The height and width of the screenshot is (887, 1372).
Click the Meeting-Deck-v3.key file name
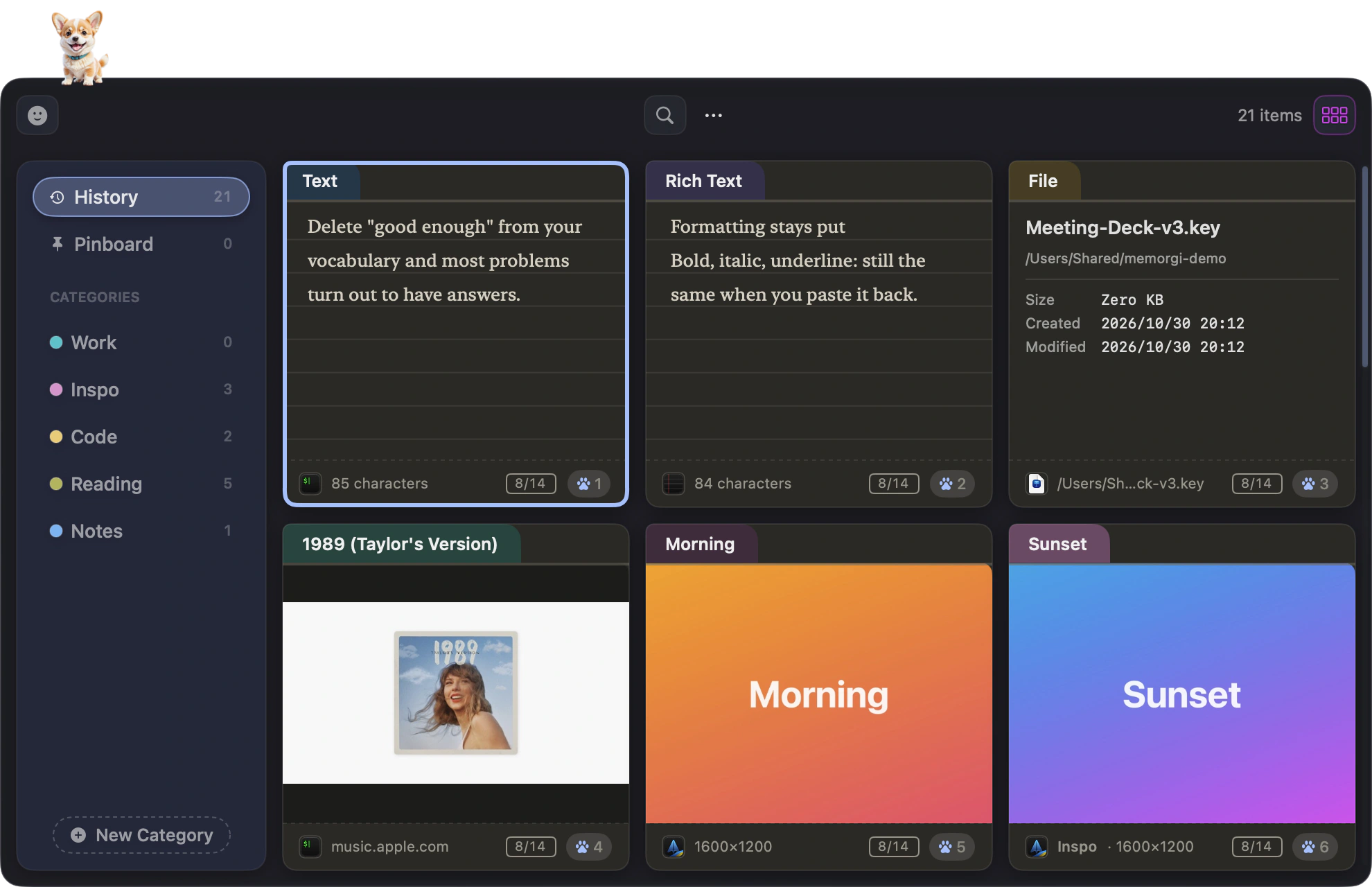pos(1123,227)
